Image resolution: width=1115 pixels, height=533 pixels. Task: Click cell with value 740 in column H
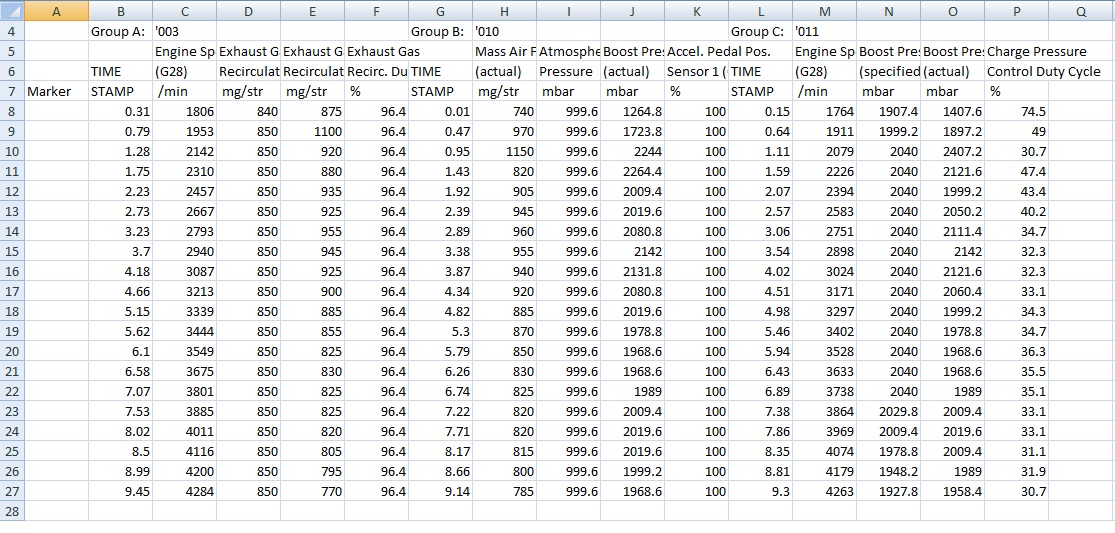click(x=504, y=111)
